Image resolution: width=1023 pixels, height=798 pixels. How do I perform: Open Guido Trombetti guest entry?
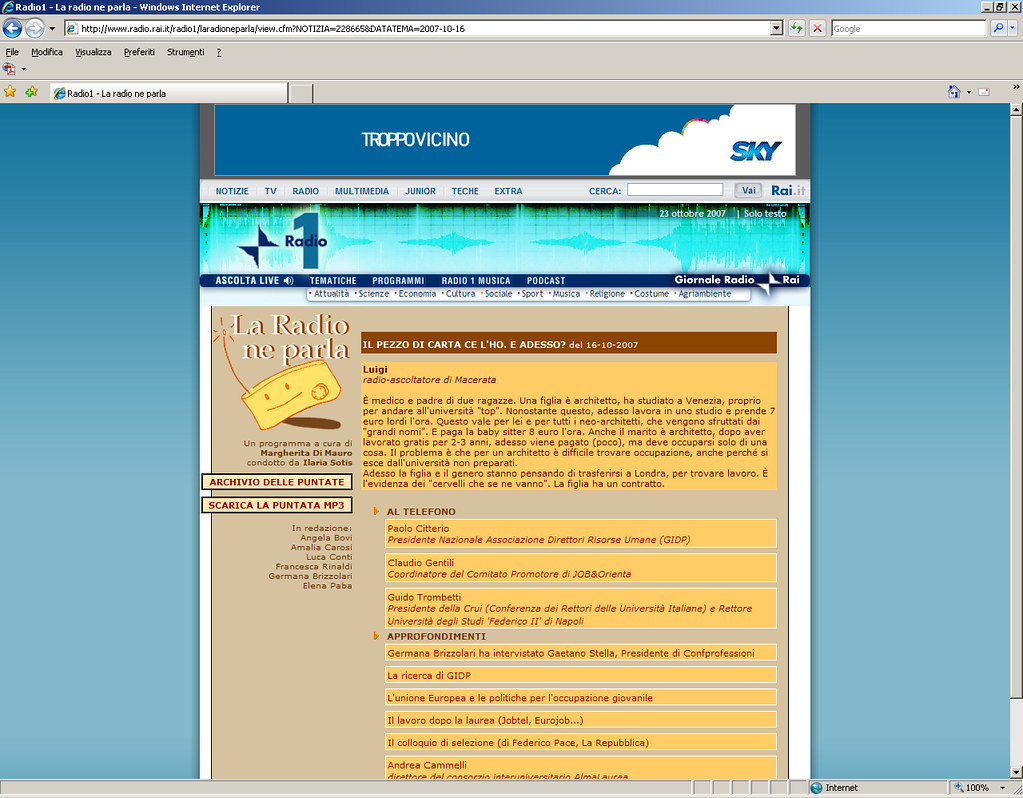581,608
